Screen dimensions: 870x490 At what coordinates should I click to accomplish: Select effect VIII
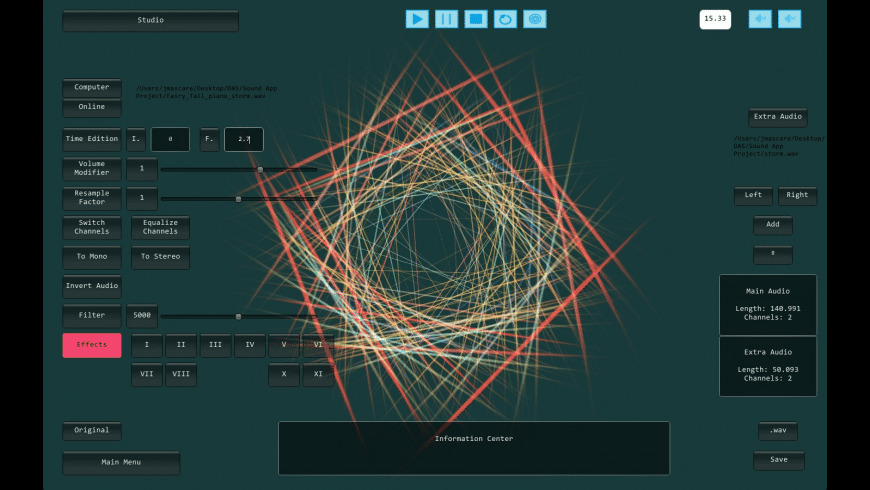(181, 375)
